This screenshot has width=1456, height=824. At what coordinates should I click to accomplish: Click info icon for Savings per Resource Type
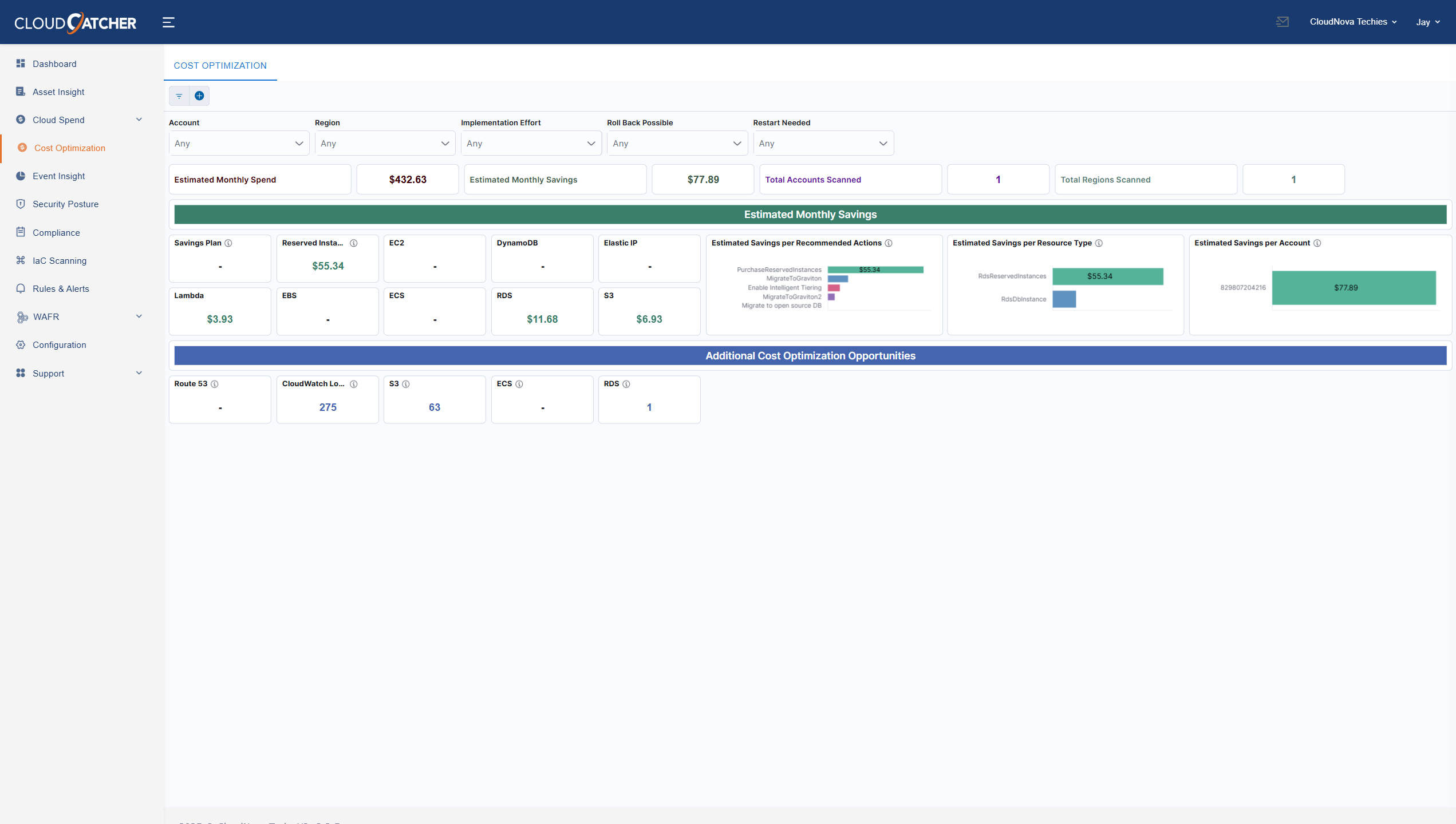coord(1099,243)
